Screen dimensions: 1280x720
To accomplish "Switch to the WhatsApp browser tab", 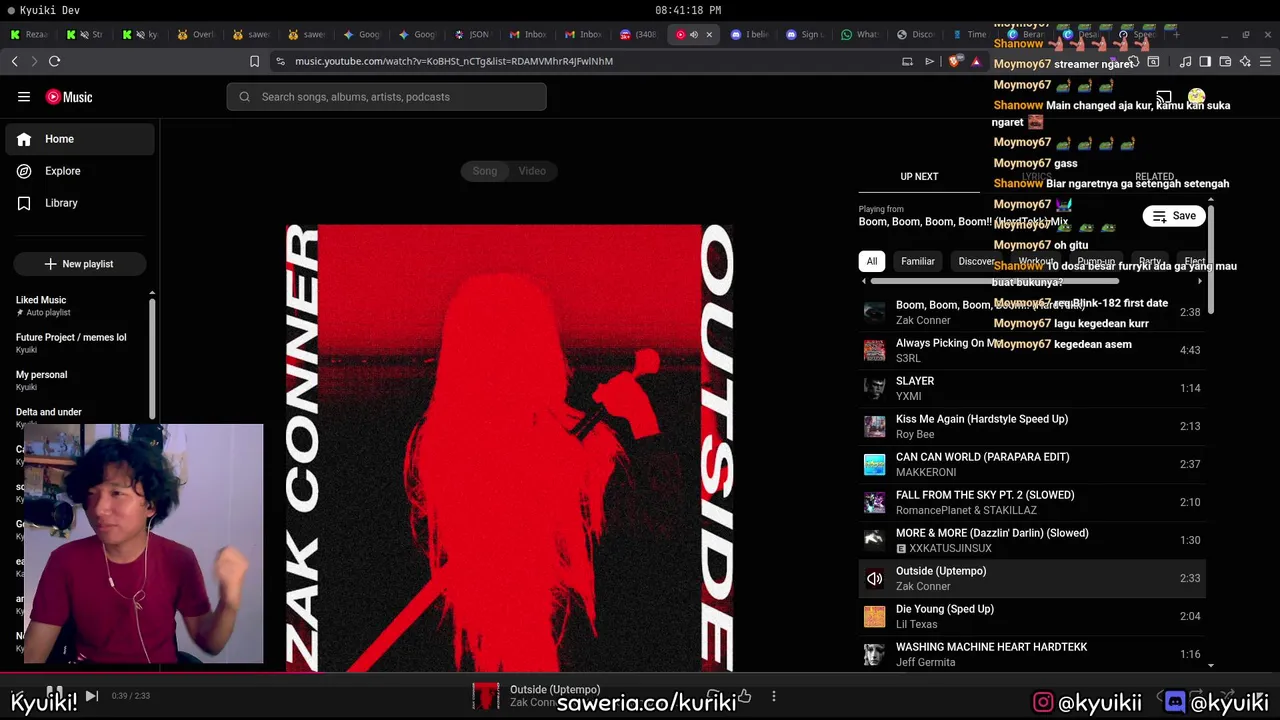I will [861, 34].
